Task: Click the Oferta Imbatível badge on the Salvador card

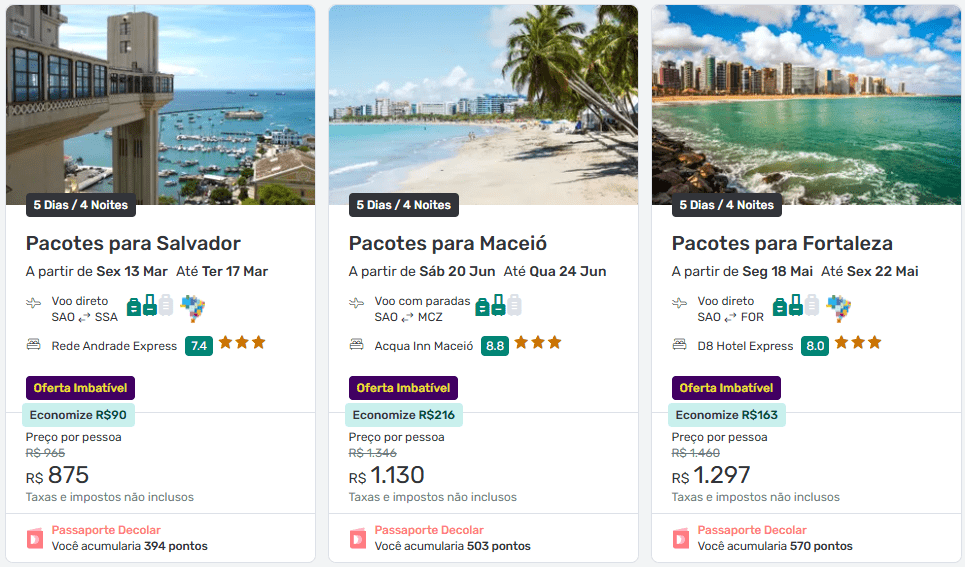Action: click(x=80, y=388)
